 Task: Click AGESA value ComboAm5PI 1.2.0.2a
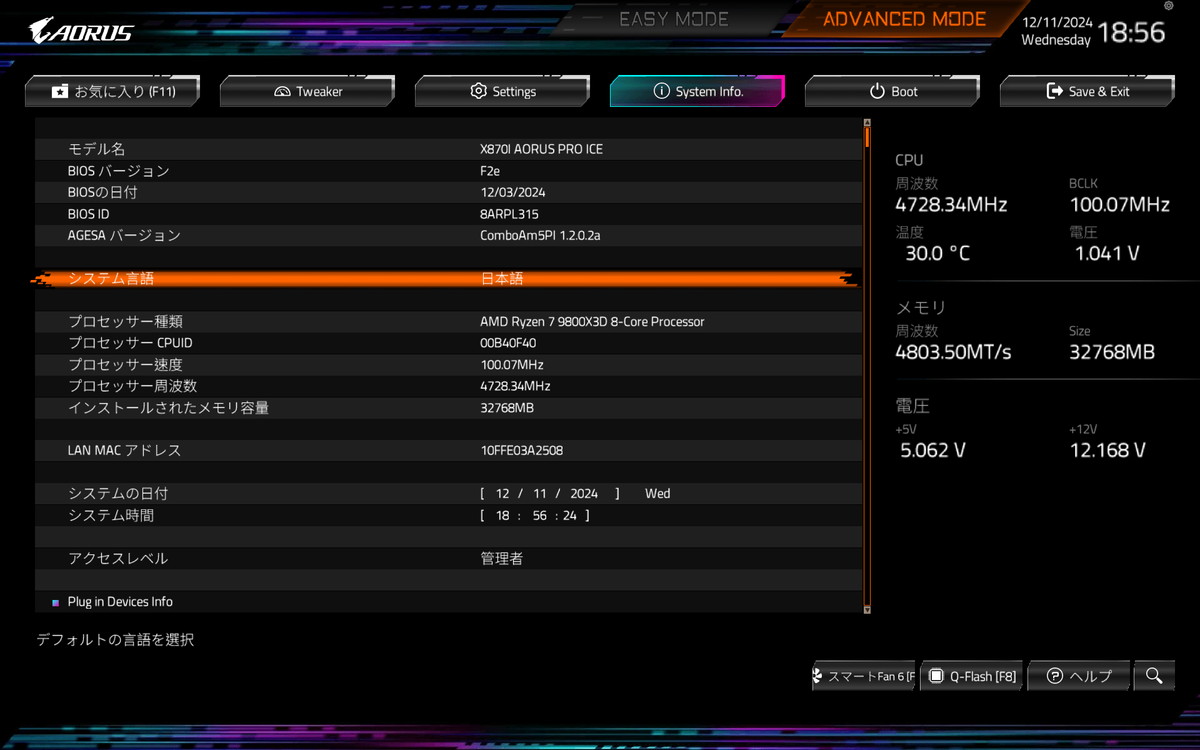pyautogui.click(x=540, y=236)
